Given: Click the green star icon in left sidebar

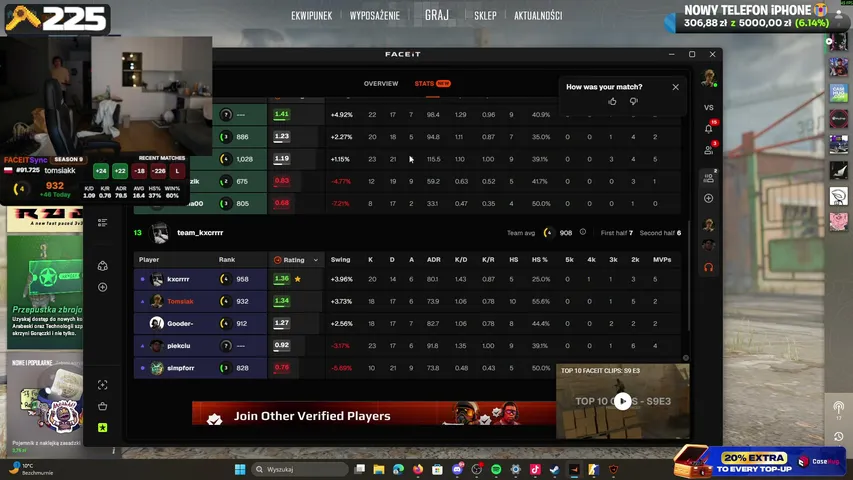Looking at the screenshot, I should click(x=102, y=428).
